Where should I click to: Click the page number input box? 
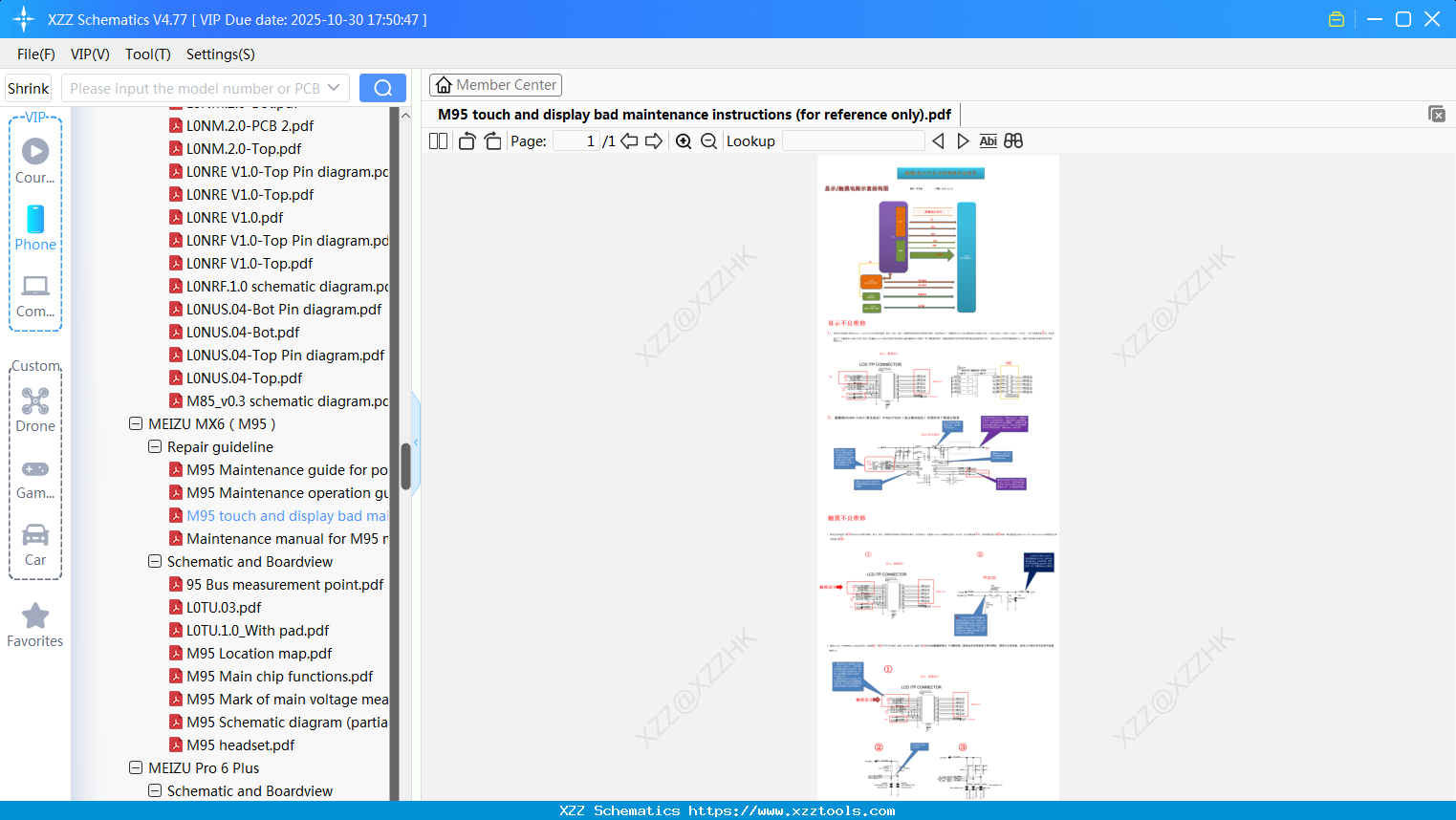[576, 140]
